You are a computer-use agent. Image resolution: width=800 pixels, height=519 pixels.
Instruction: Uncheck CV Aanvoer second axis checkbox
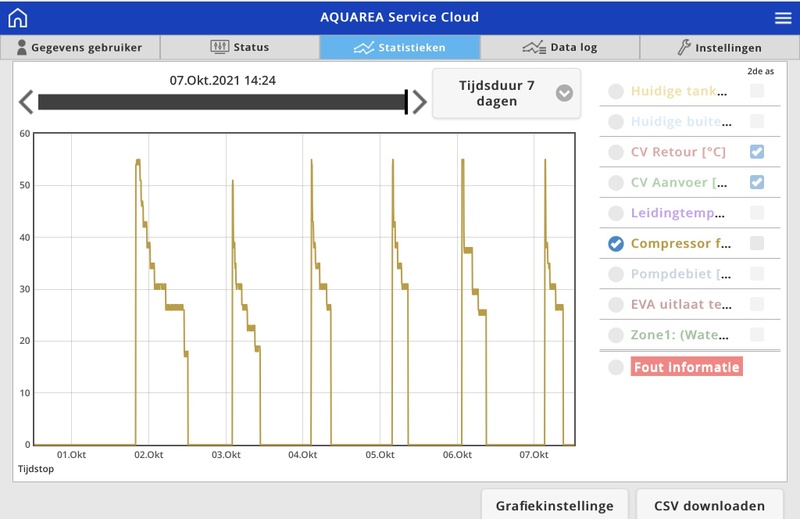click(x=757, y=182)
